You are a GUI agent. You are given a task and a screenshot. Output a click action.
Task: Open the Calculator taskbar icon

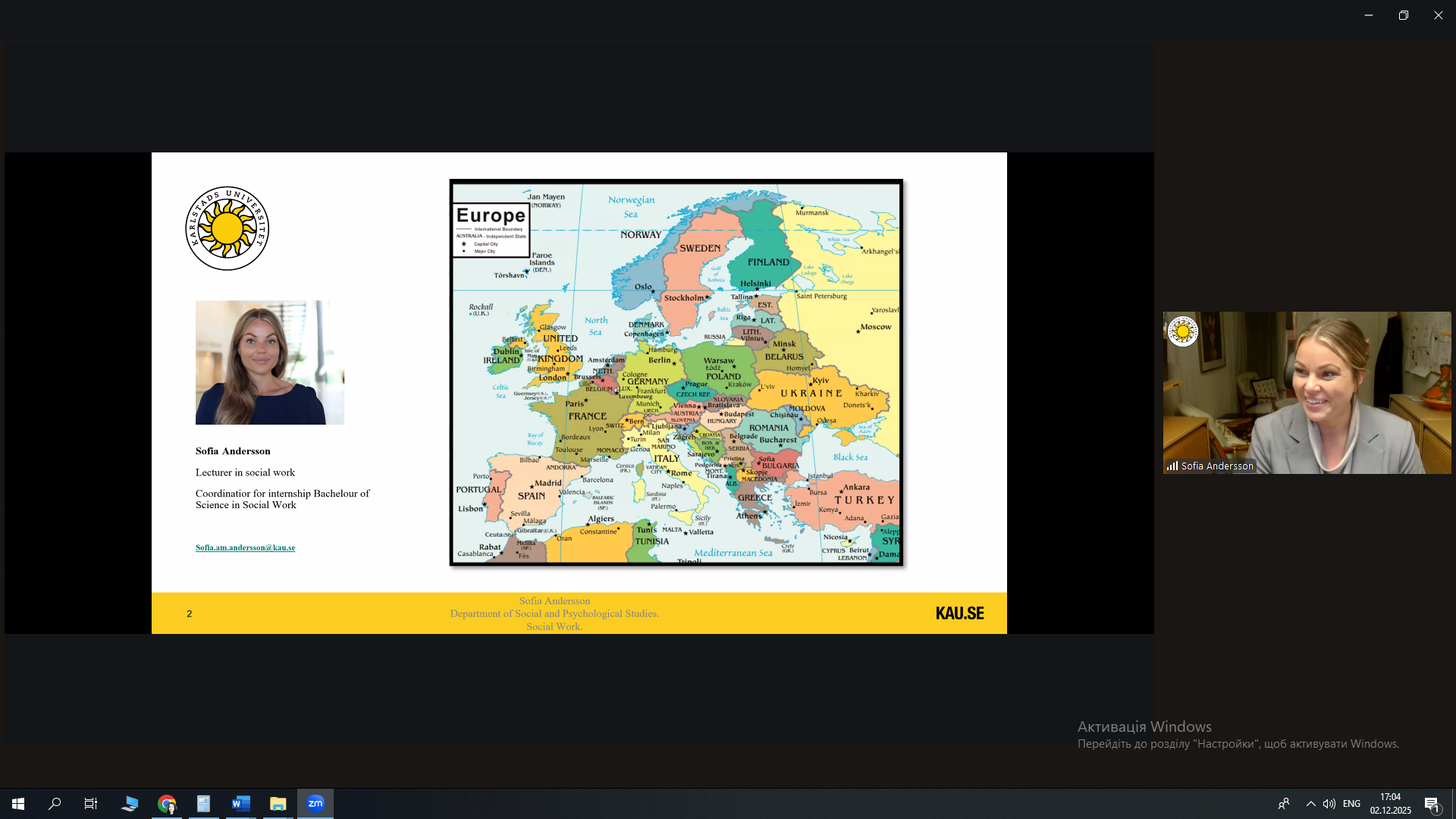[203, 803]
